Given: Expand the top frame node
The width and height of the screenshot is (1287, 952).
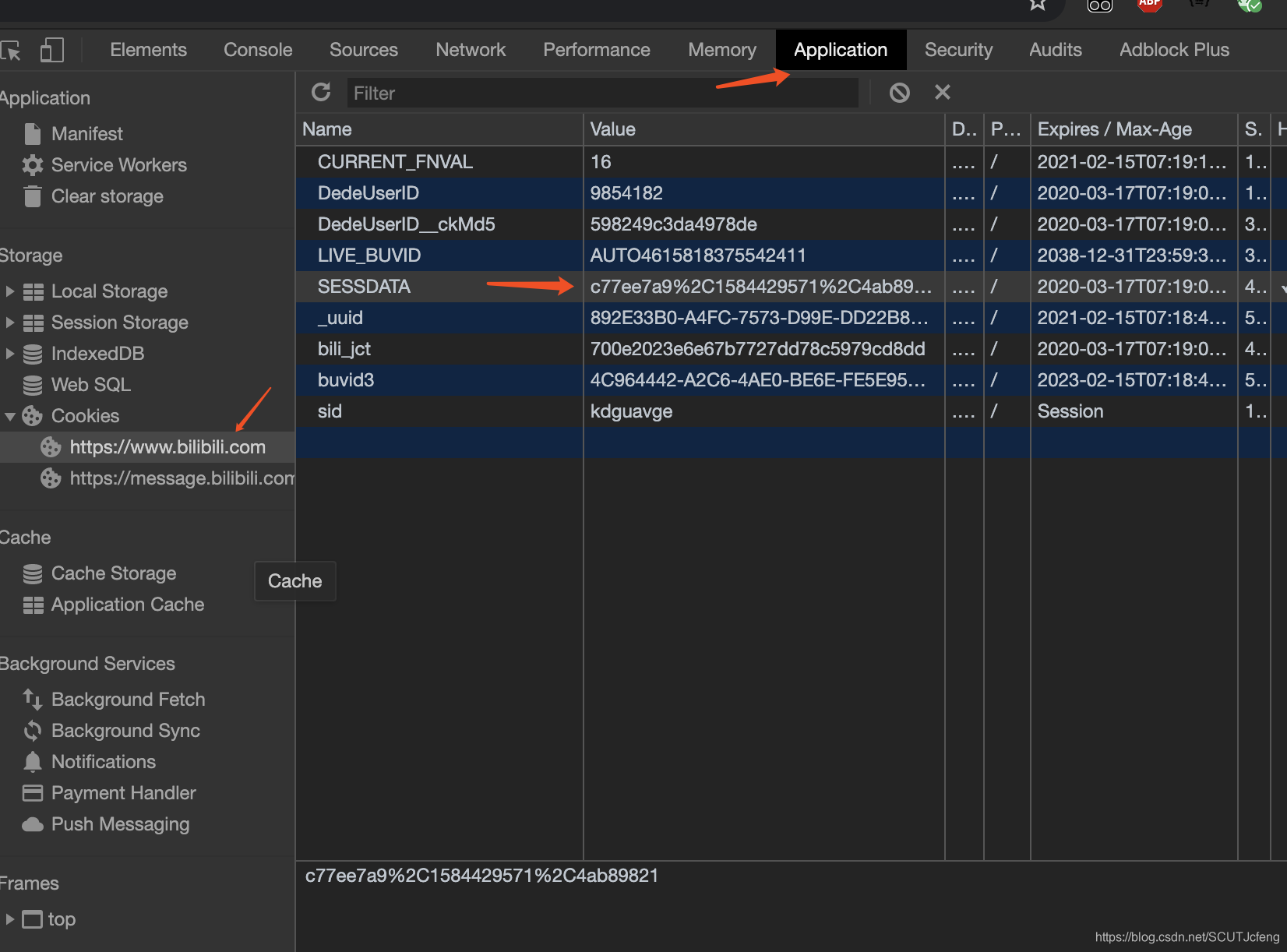Looking at the screenshot, I should point(10,919).
